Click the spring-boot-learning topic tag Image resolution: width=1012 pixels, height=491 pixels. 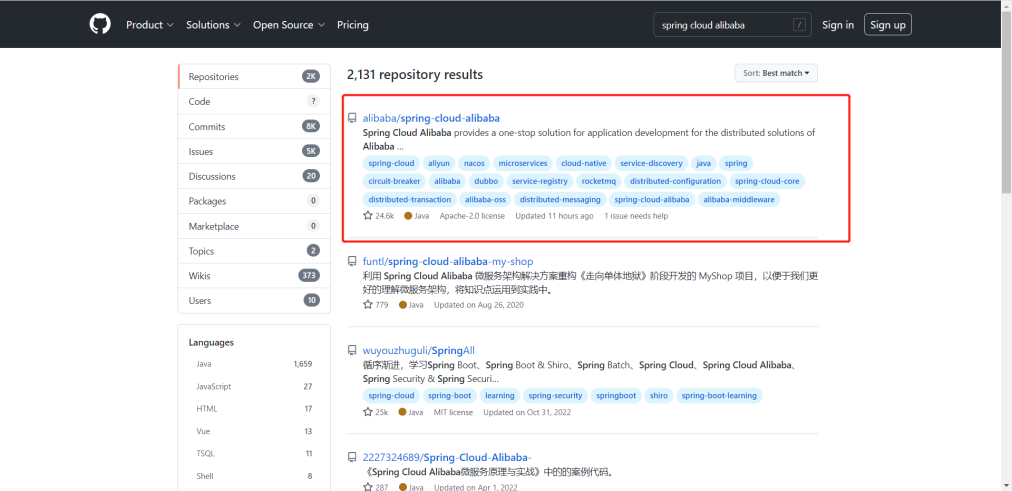click(x=719, y=396)
